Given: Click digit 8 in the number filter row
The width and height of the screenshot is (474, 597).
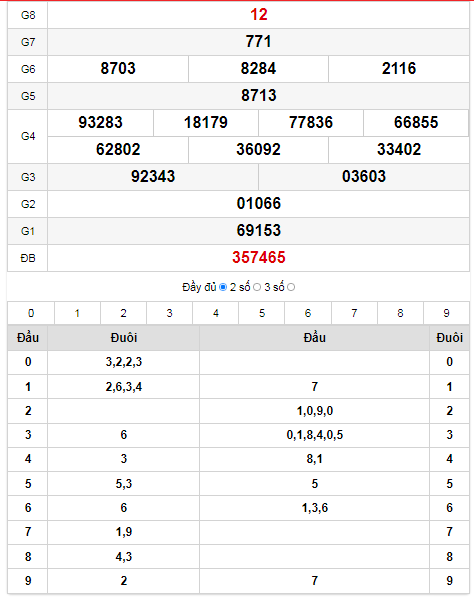Looking at the screenshot, I should (400, 313).
